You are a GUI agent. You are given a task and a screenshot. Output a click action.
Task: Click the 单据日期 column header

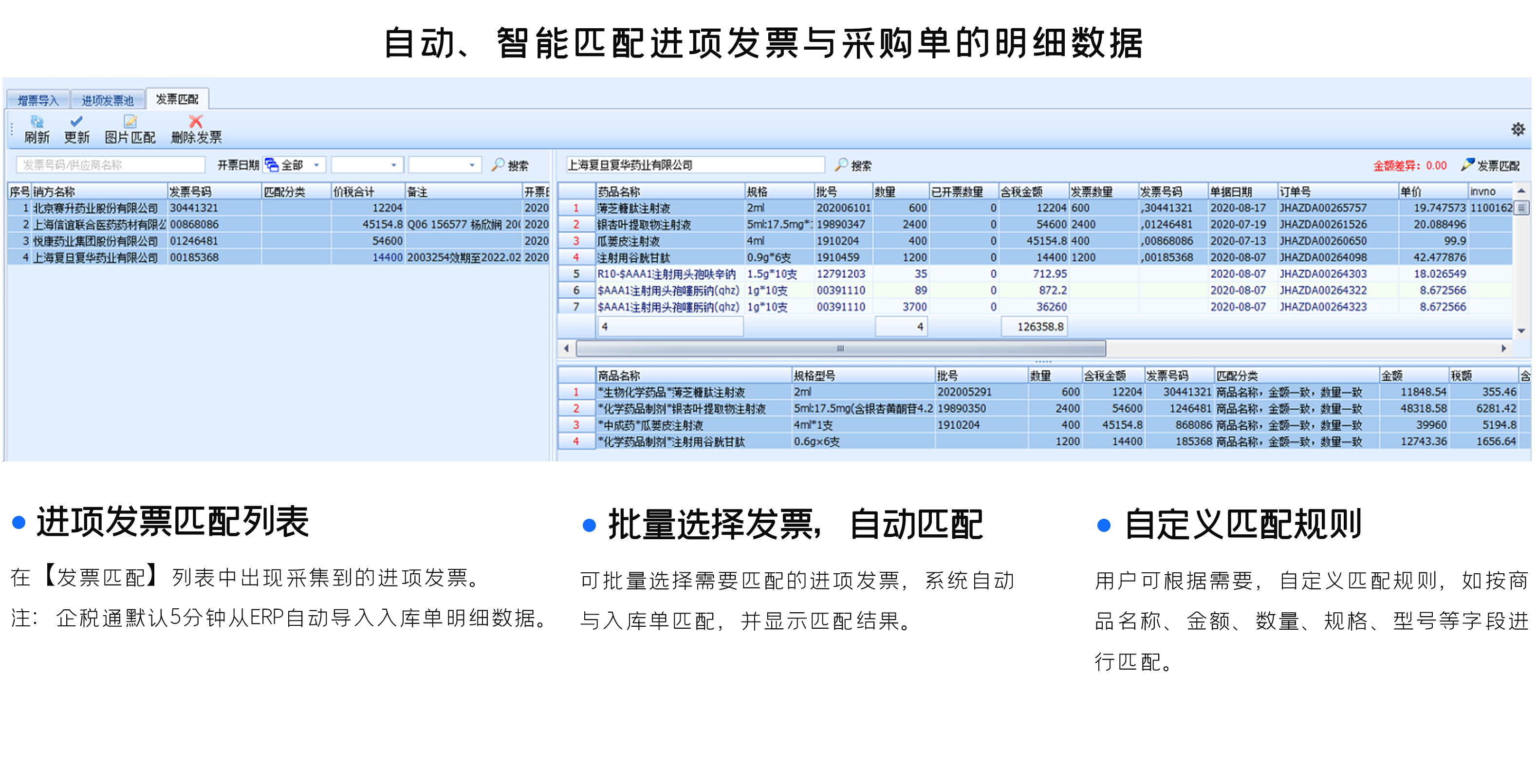(x=1242, y=191)
